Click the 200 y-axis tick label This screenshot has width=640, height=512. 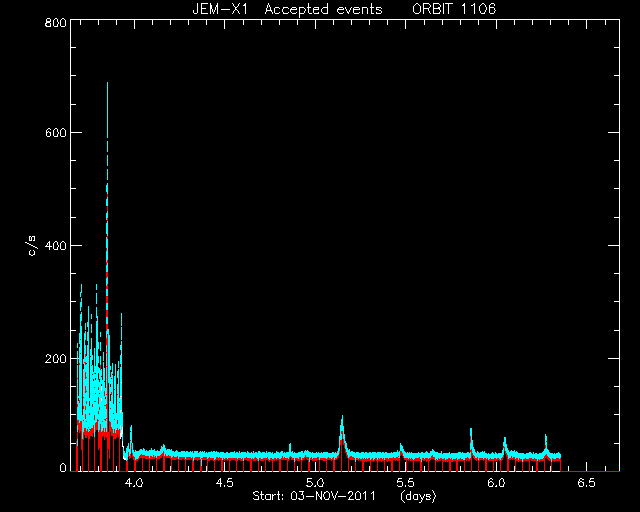[55, 359]
